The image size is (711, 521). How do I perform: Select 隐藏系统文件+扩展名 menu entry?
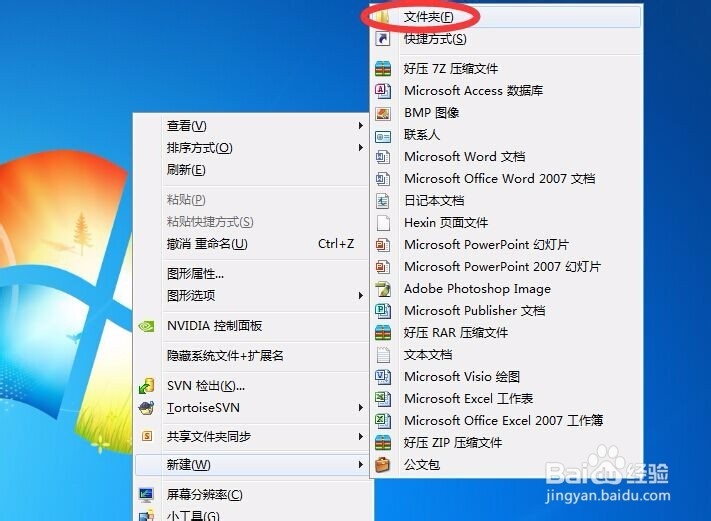coord(252,355)
